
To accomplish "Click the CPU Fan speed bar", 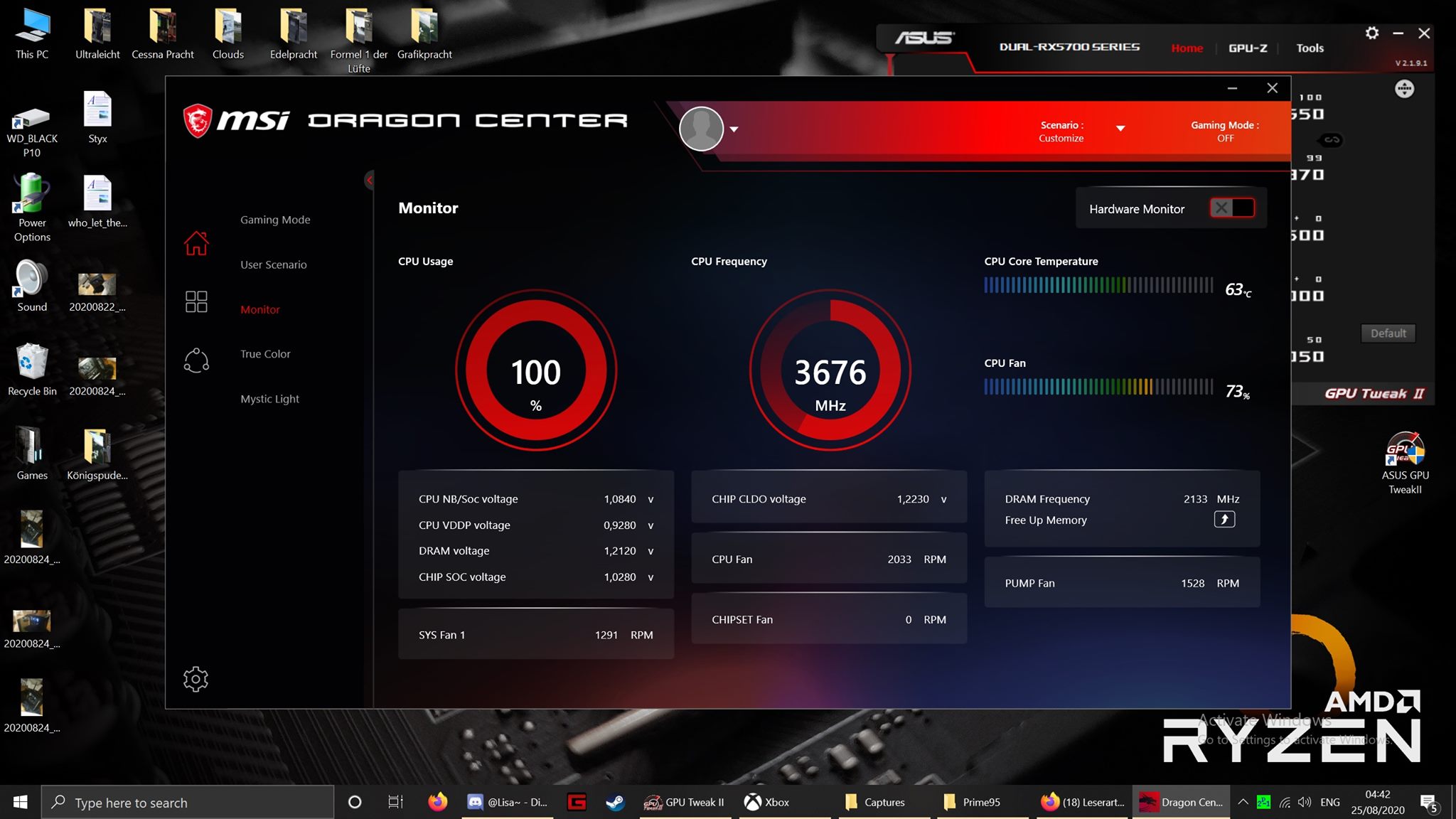I will pyautogui.click(x=1098, y=387).
